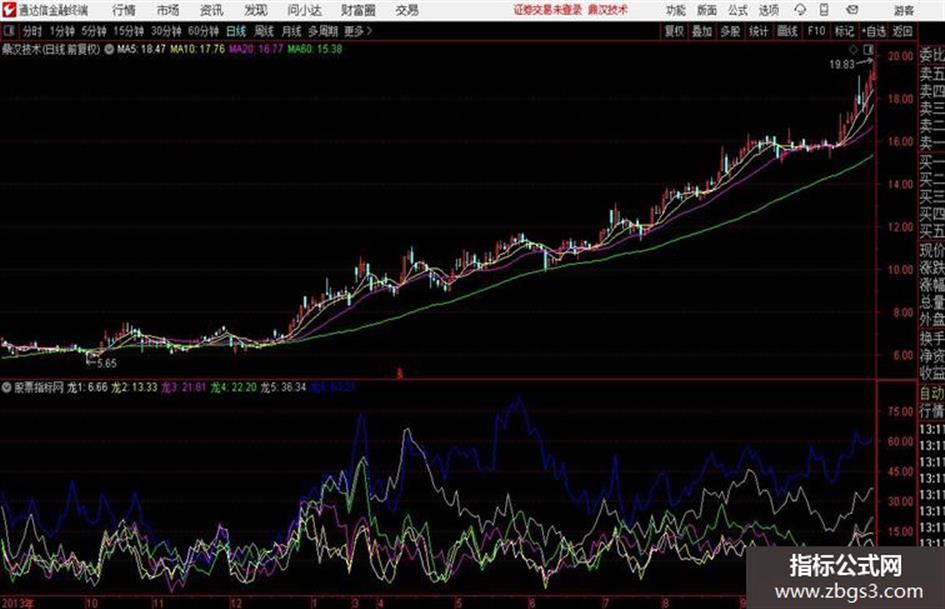Select the 周线 weekly period tab
Viewport: 945px width, 609px height.
tap(264, 31)
